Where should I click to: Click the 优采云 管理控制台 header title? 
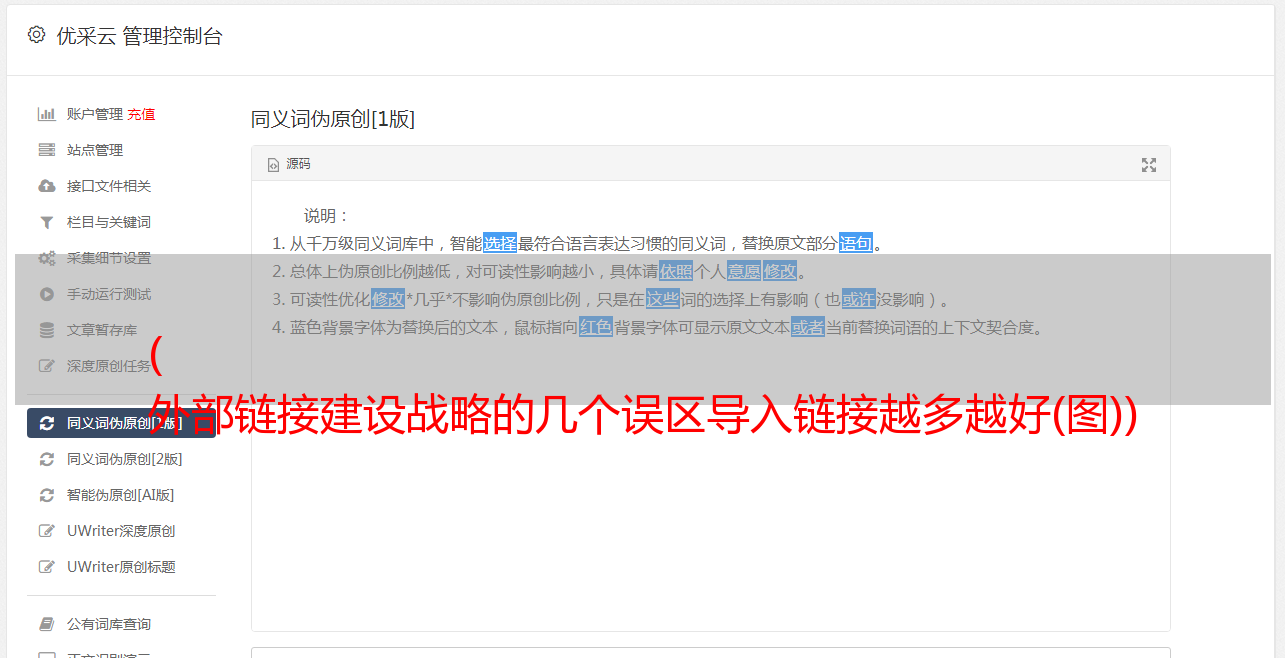click(139, 36)
